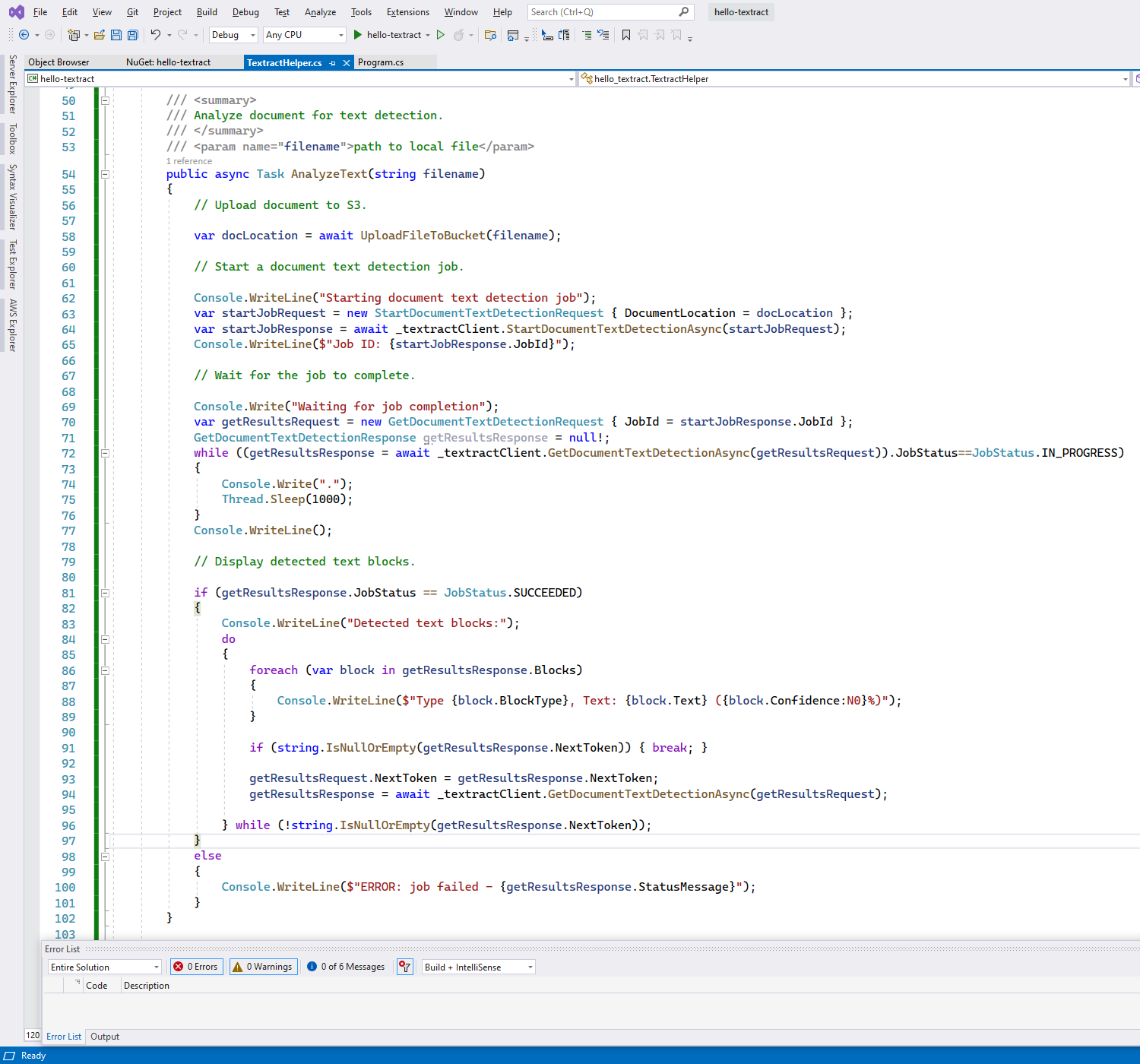
Task: Click the Open File folder icon
Action: tap(100, 35)
